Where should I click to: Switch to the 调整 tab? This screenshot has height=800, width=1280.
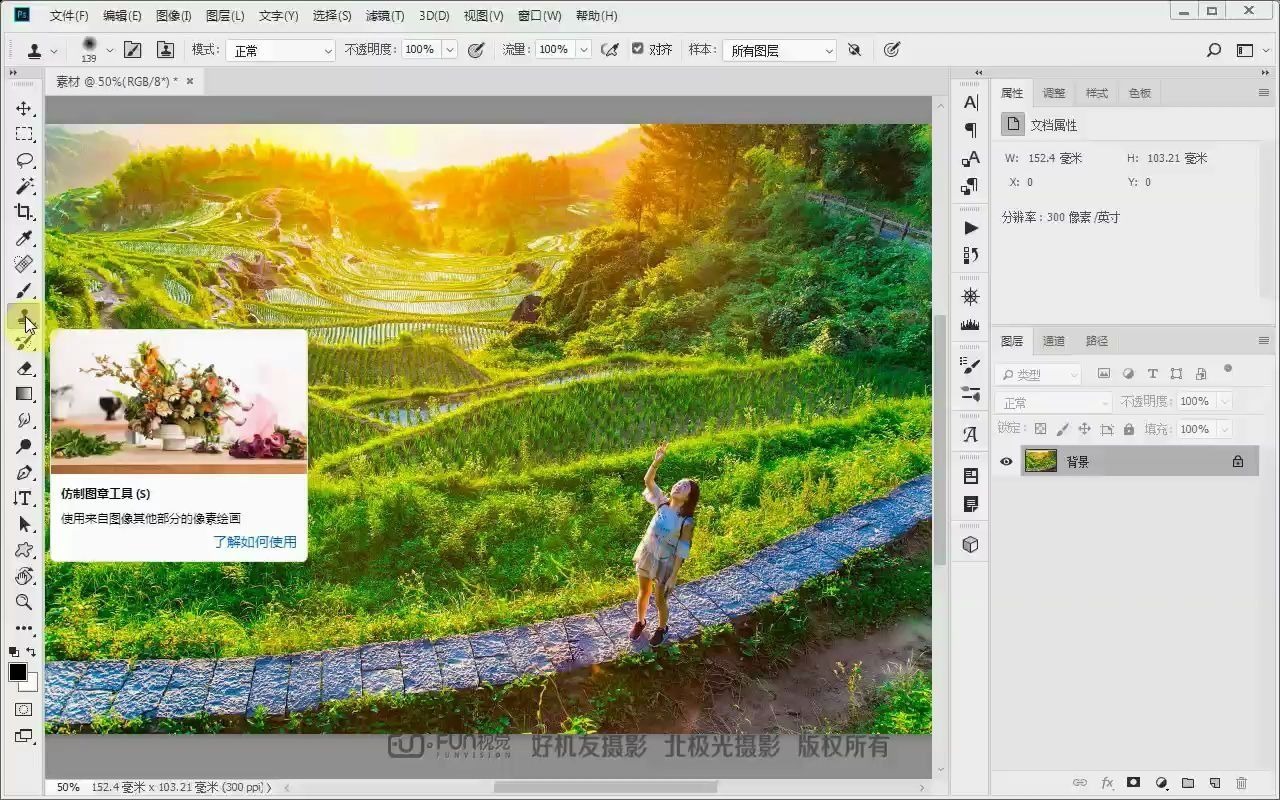tap(1054, 93)
